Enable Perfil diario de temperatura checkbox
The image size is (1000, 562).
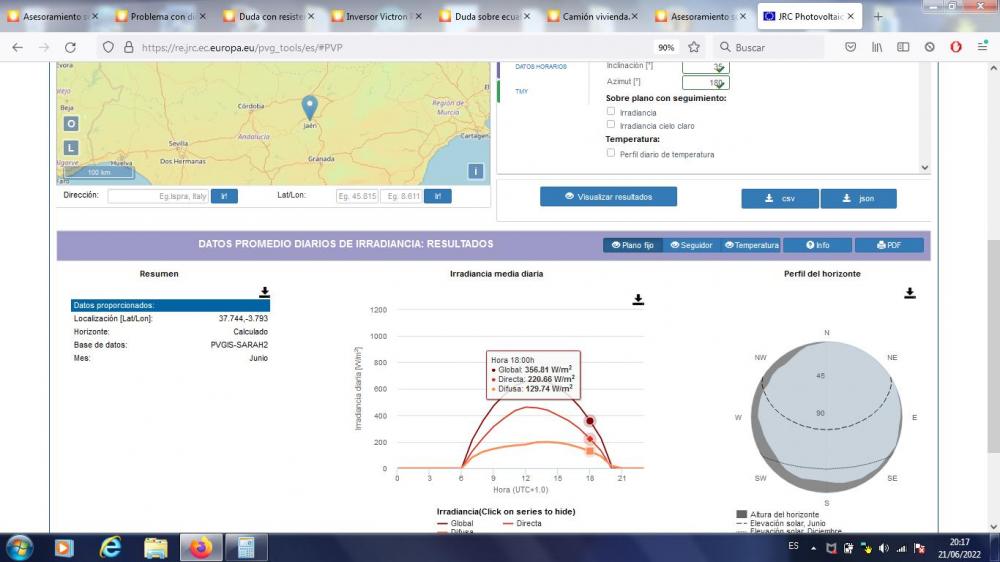(x=611, y=153)
